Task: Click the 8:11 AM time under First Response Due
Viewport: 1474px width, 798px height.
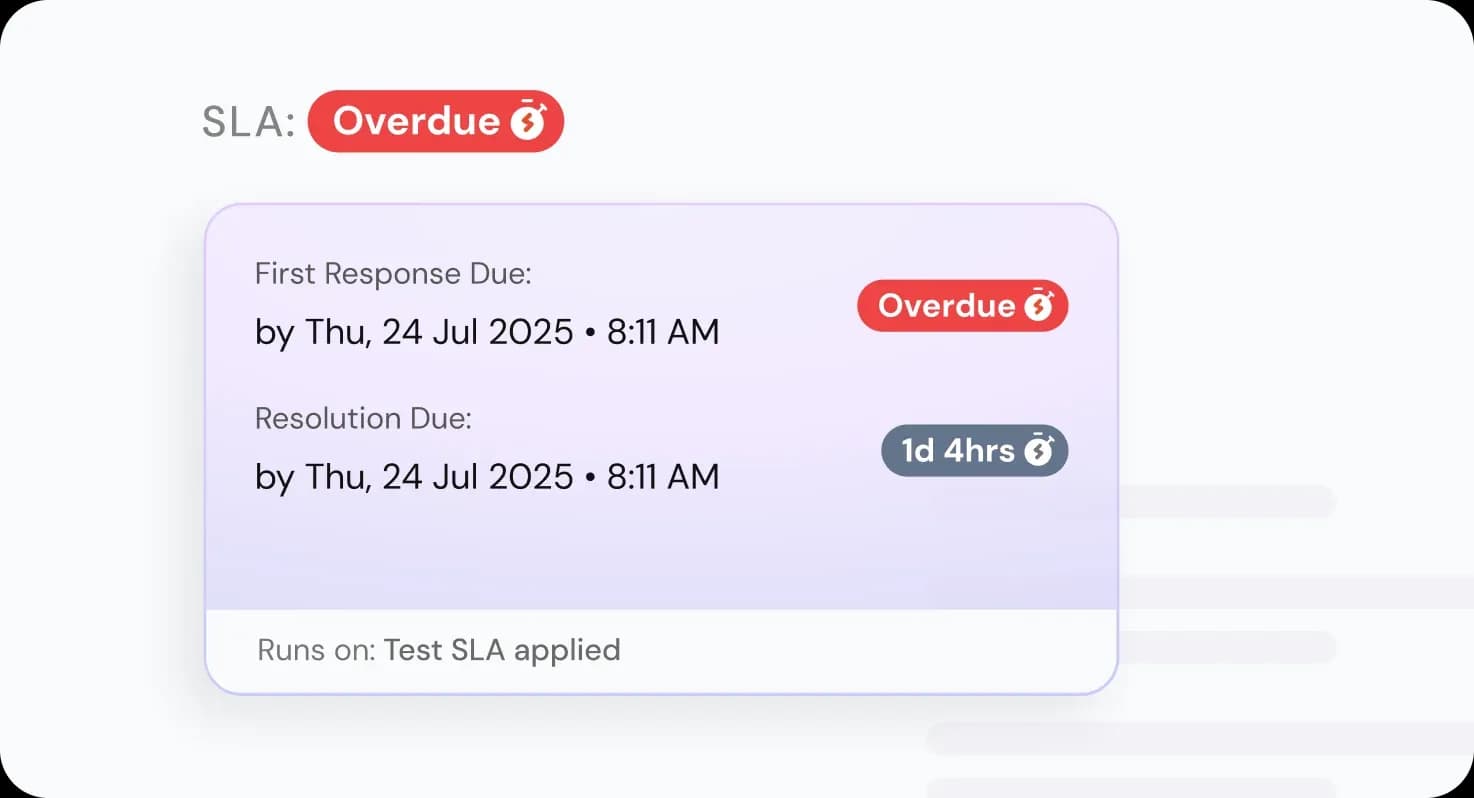Action: [x=663, y=332]
